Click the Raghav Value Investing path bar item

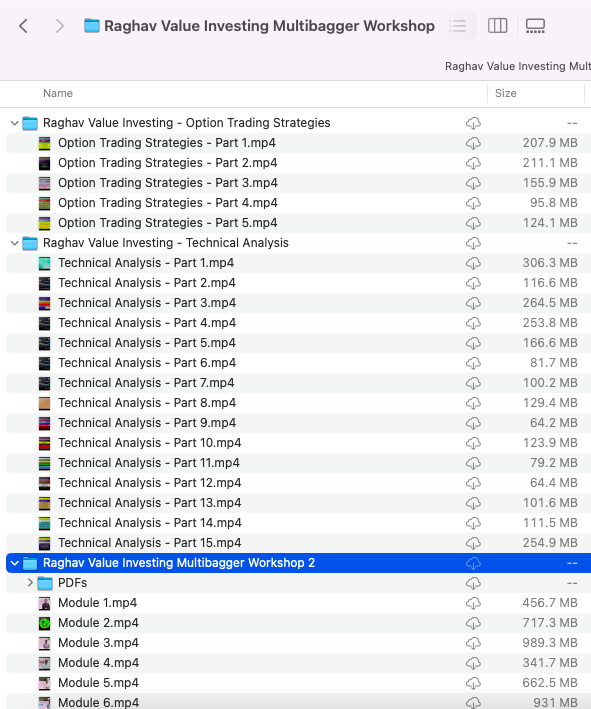(x=518, y=66)
